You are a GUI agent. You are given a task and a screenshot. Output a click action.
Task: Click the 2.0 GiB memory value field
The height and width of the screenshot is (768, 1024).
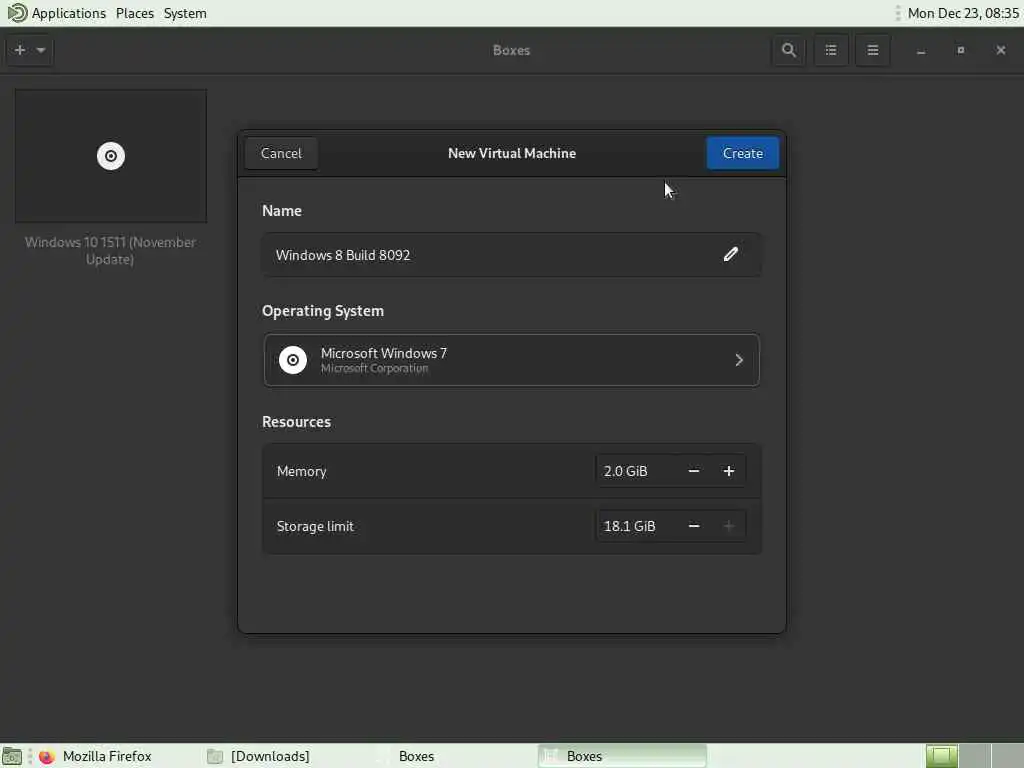636,471
